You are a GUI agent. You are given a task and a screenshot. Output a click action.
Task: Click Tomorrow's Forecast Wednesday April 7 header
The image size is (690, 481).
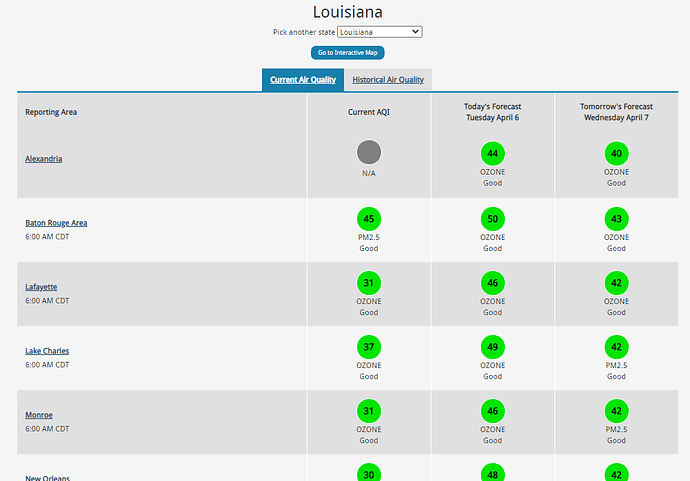point(616,112)
